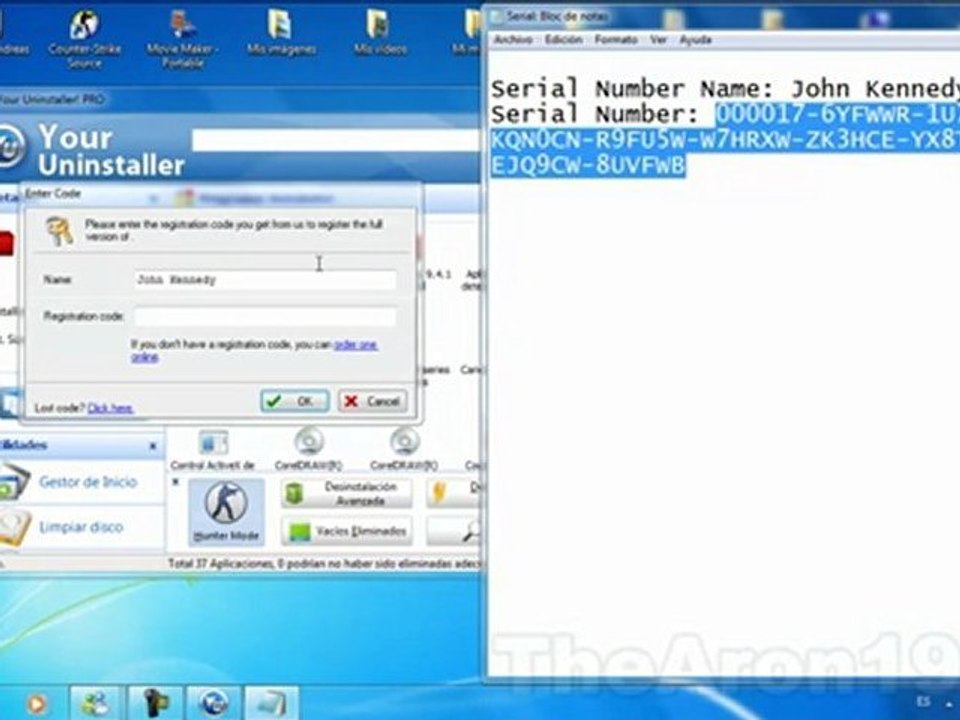Activate Hunter Mode icon
This screenshot has height=720, width=960.
[227, 512]
